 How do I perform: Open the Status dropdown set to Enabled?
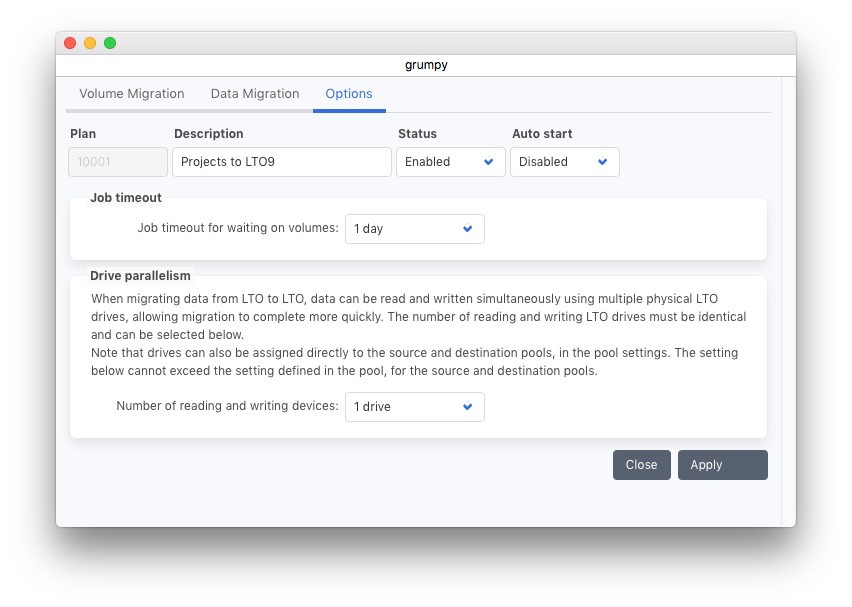point(450,162)
